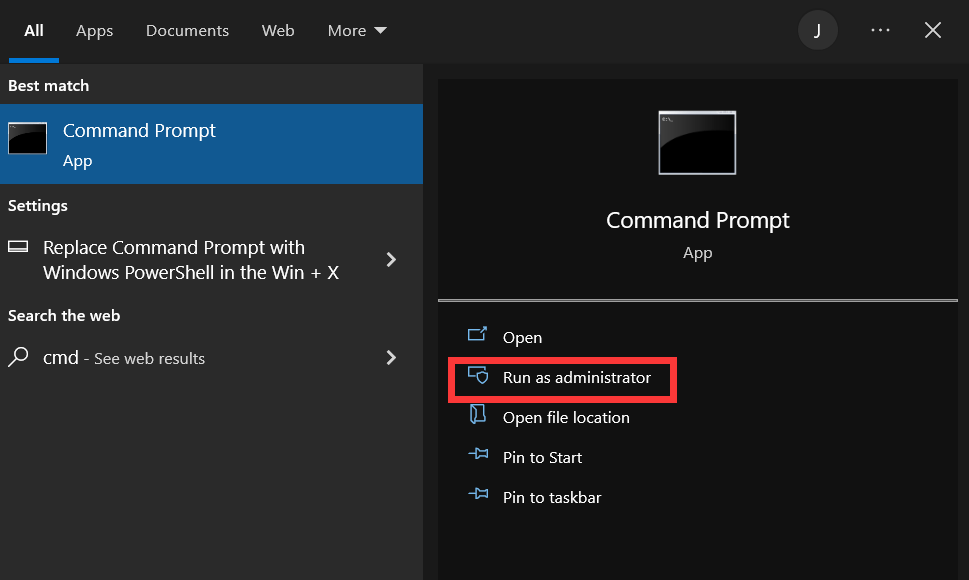Expand the More dropdown filter

(x=357, y=31)
